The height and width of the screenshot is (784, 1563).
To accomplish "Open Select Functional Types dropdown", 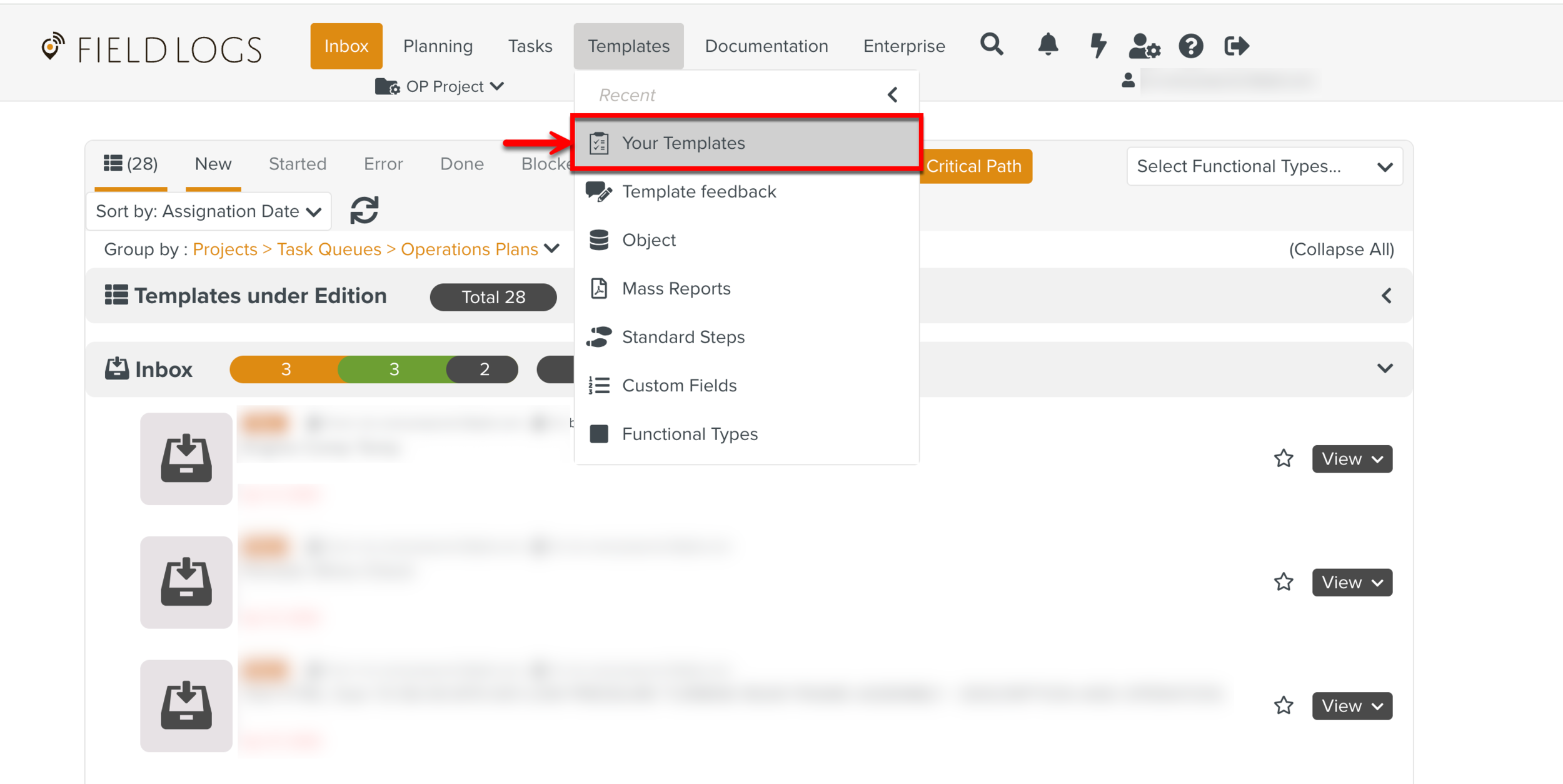I will point(1264,166).
